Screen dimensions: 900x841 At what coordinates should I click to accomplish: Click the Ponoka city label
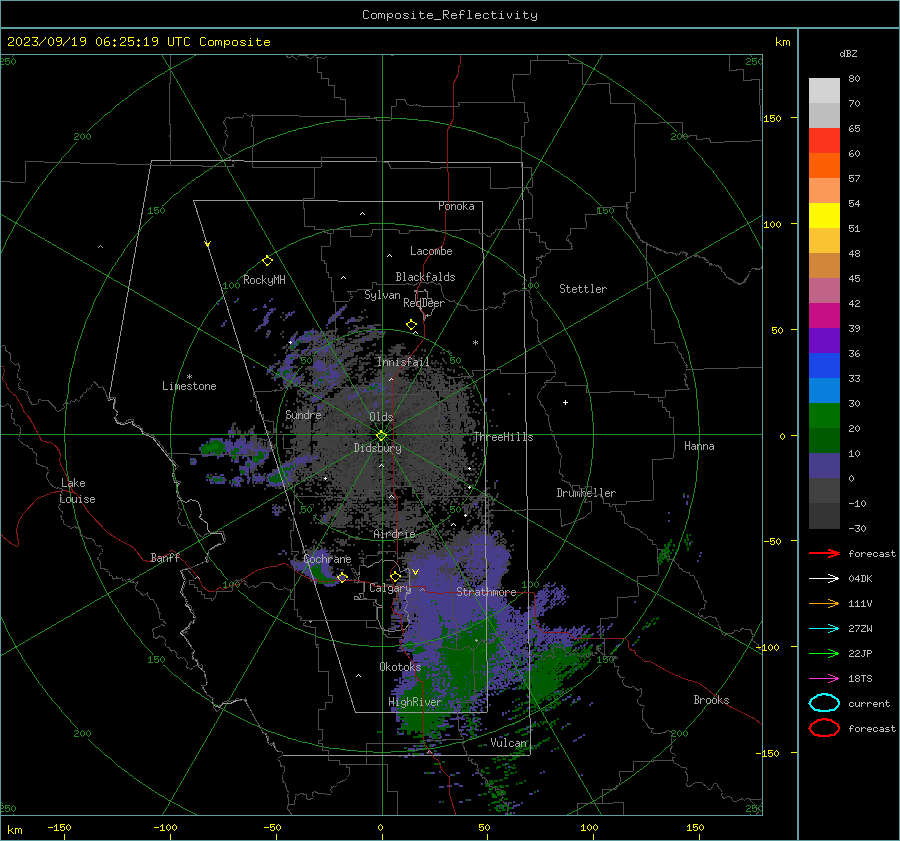click(x=456, y=206)
